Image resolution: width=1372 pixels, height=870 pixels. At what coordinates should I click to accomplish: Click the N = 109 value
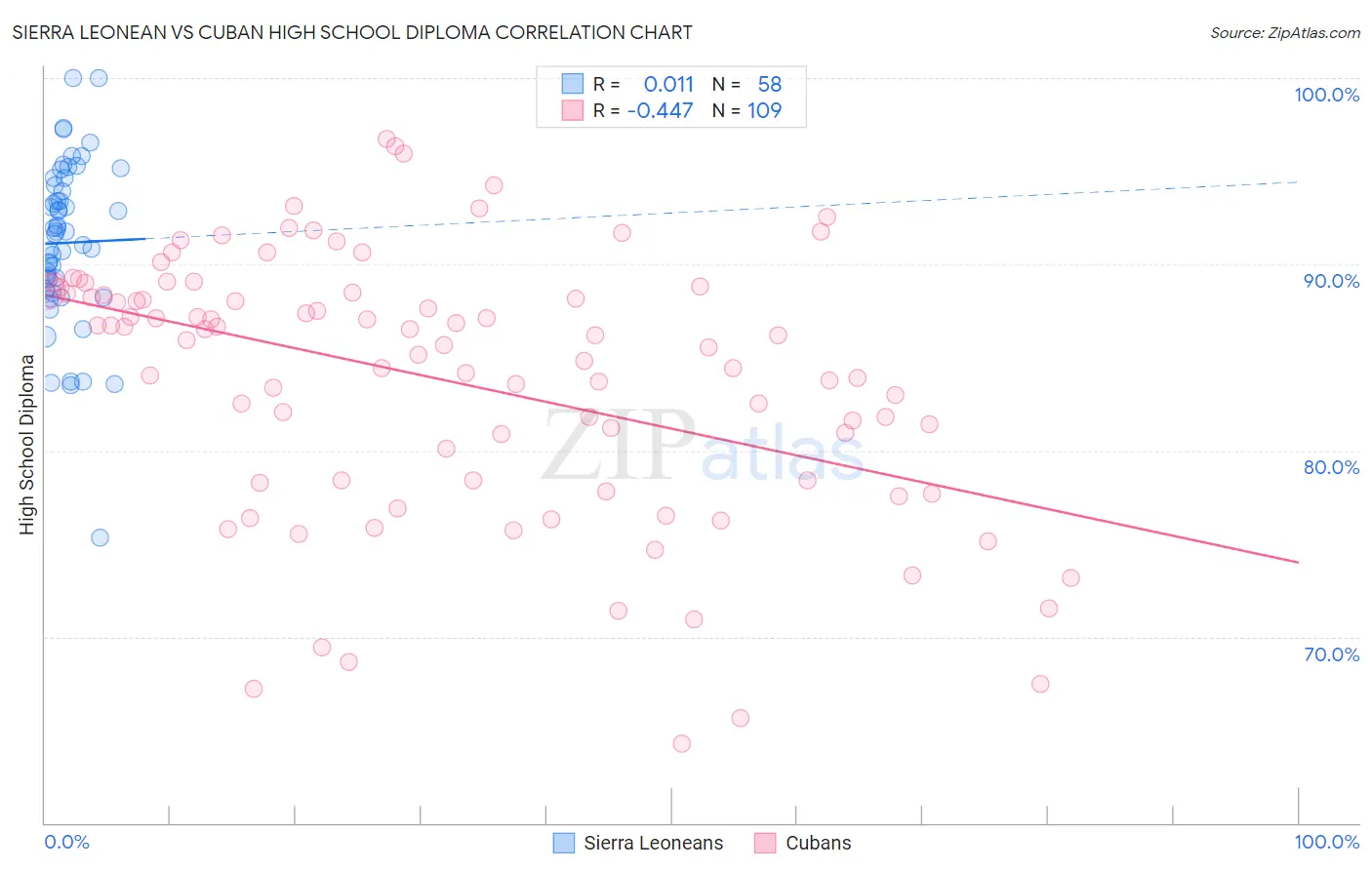click(765, 110)
